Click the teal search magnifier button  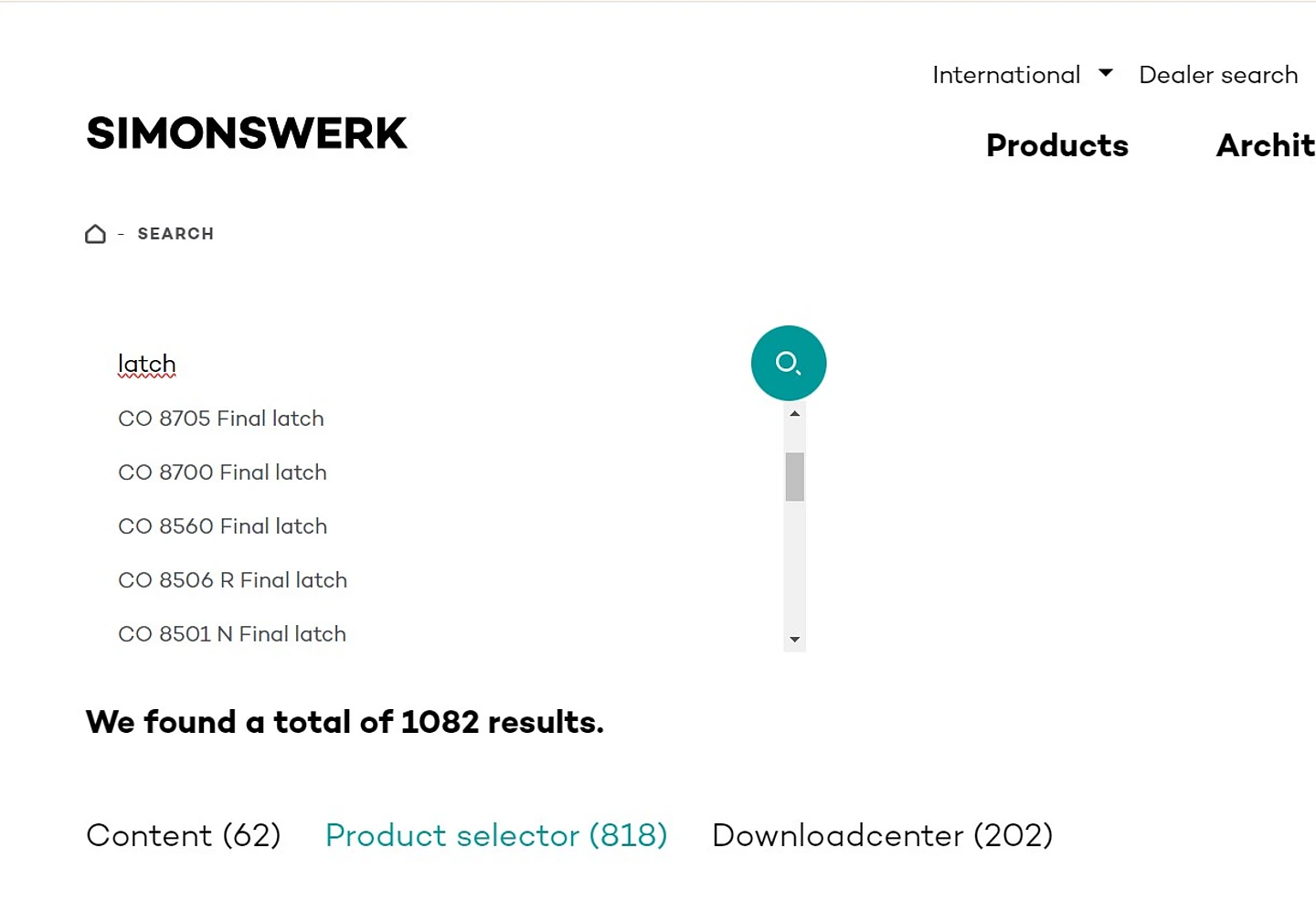(788, 363)
